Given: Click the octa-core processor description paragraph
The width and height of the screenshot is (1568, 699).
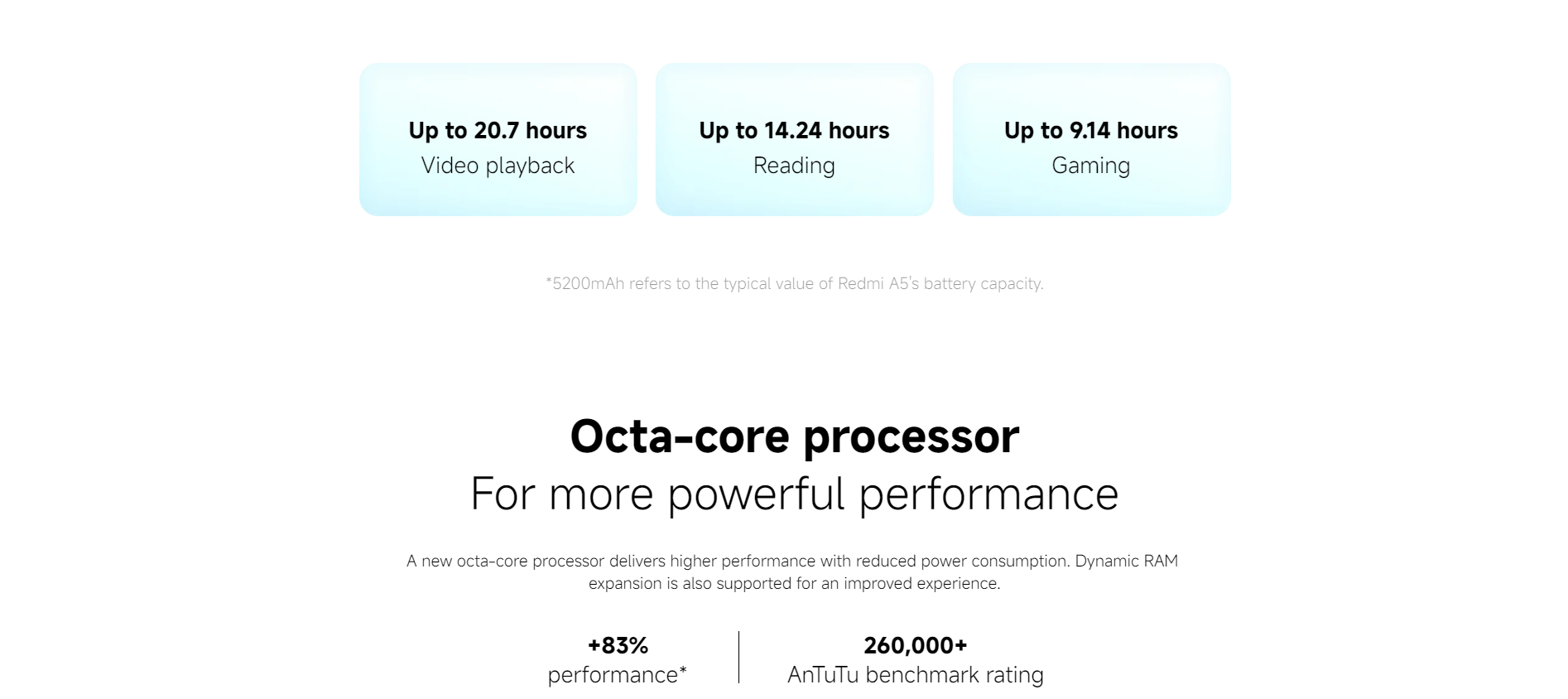Looking at the screenshot, I should pos(792,571).
